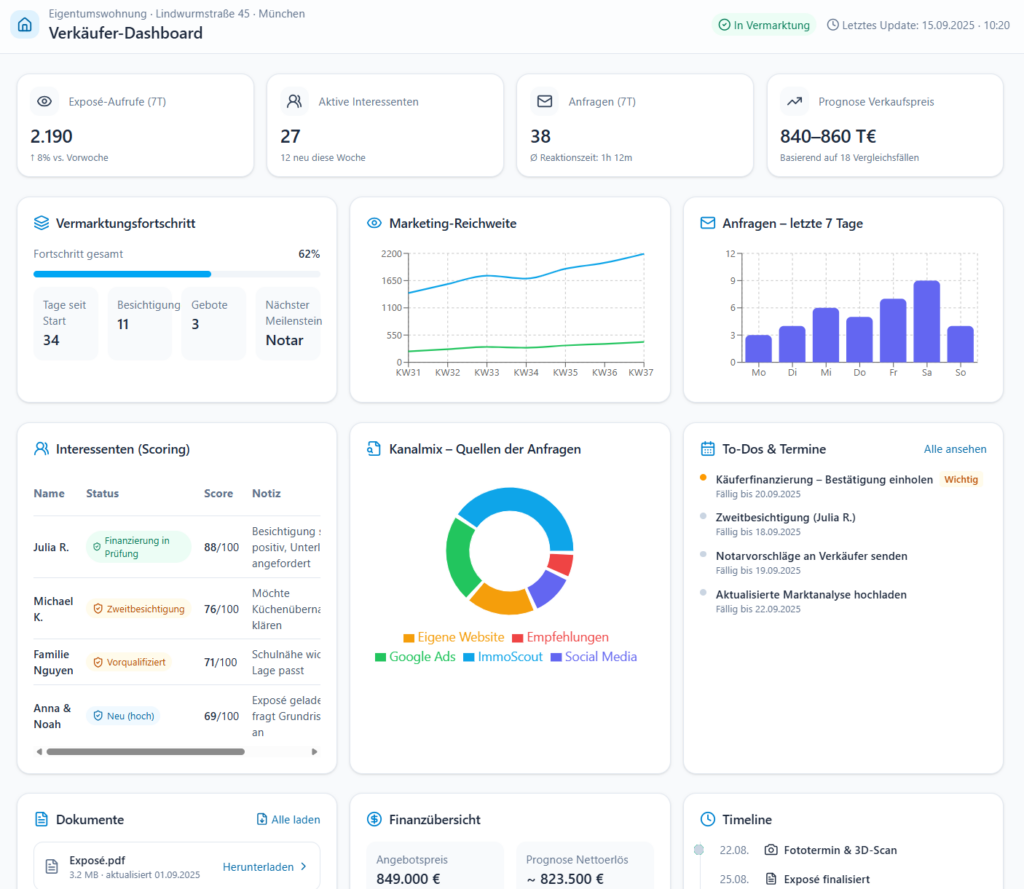Click the eye icon in Exposé-Aufrufe card
Screen dimensions: 1024x889
(x=44, y=101)
